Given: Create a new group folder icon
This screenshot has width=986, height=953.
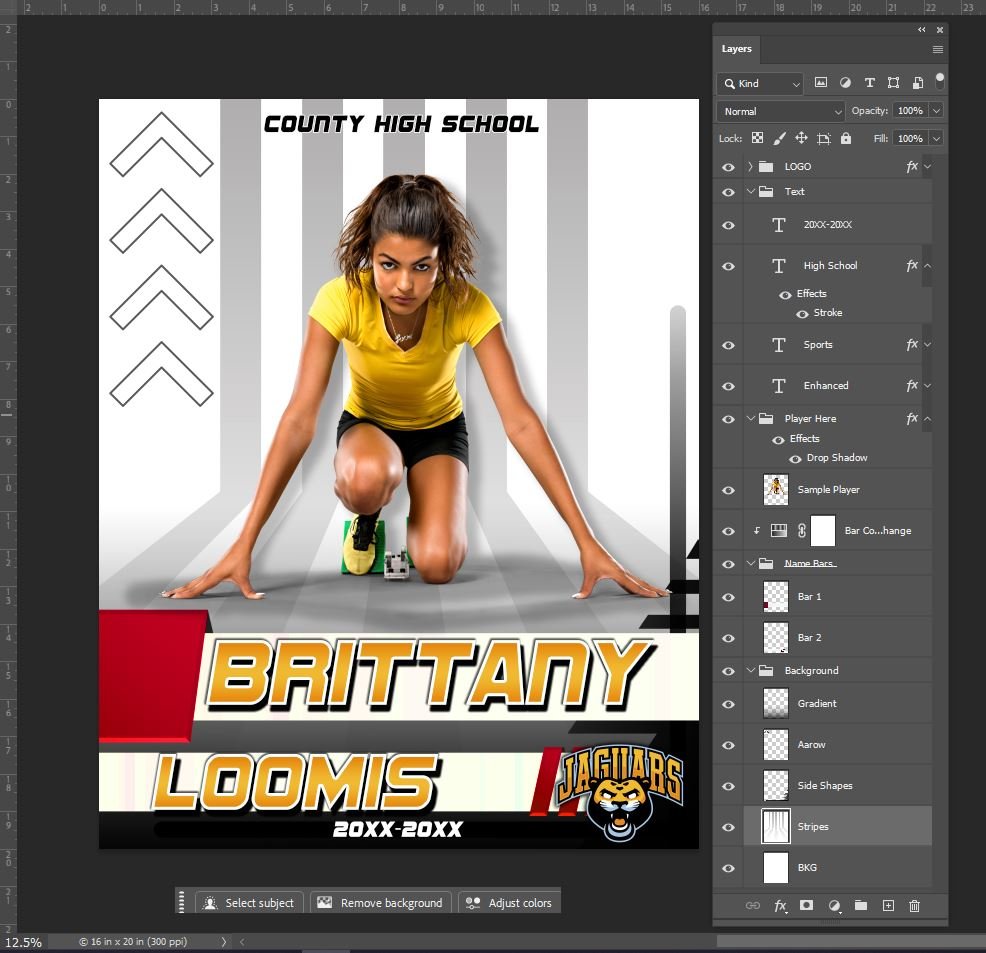Looking at the screenshot, I should pos(860,906).
